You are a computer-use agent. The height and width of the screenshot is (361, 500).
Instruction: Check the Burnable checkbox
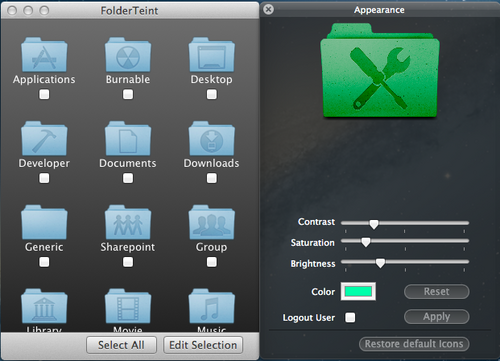tap(128, 94)
